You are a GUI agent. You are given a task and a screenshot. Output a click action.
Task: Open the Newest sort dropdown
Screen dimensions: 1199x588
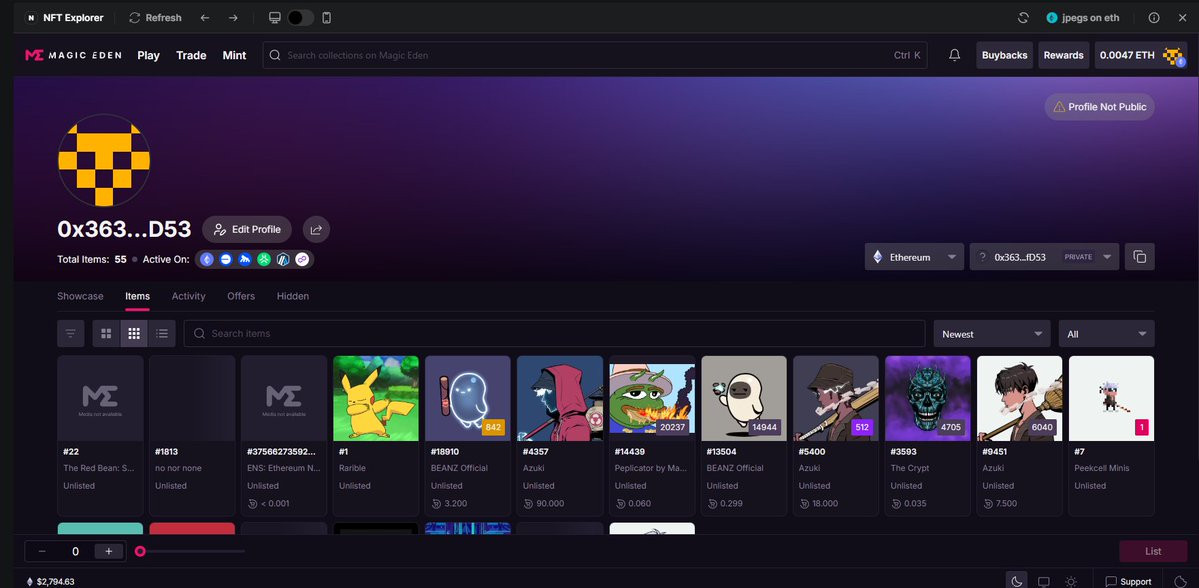(993, 333)
